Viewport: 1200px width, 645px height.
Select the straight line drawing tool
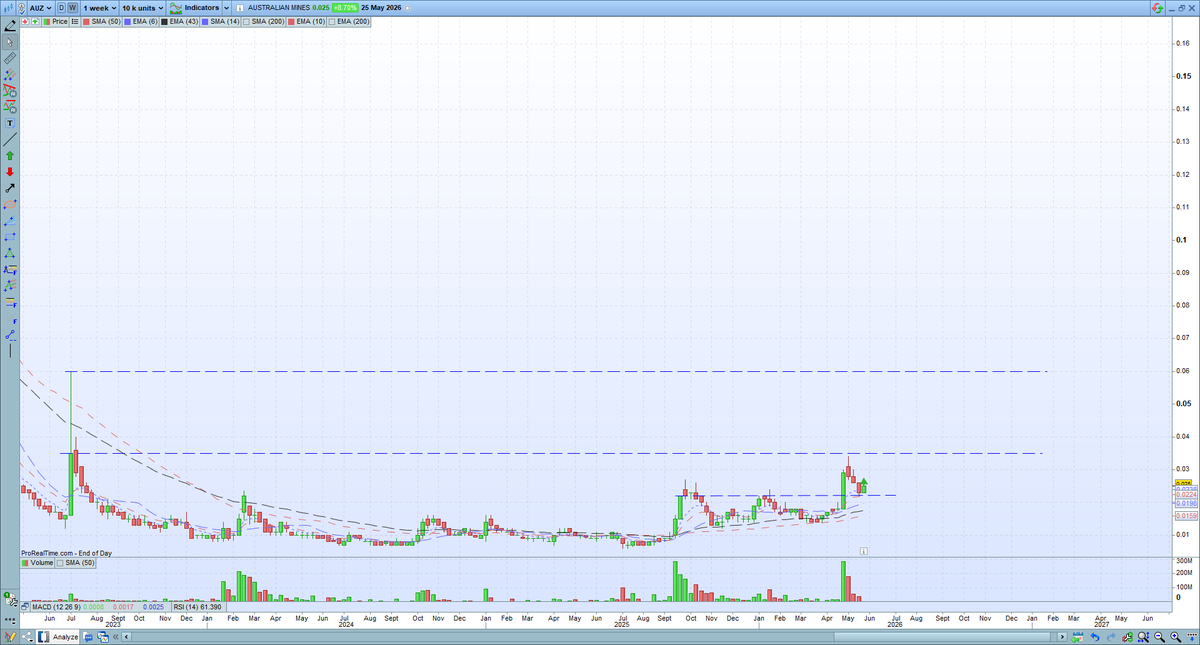[10, 138]
